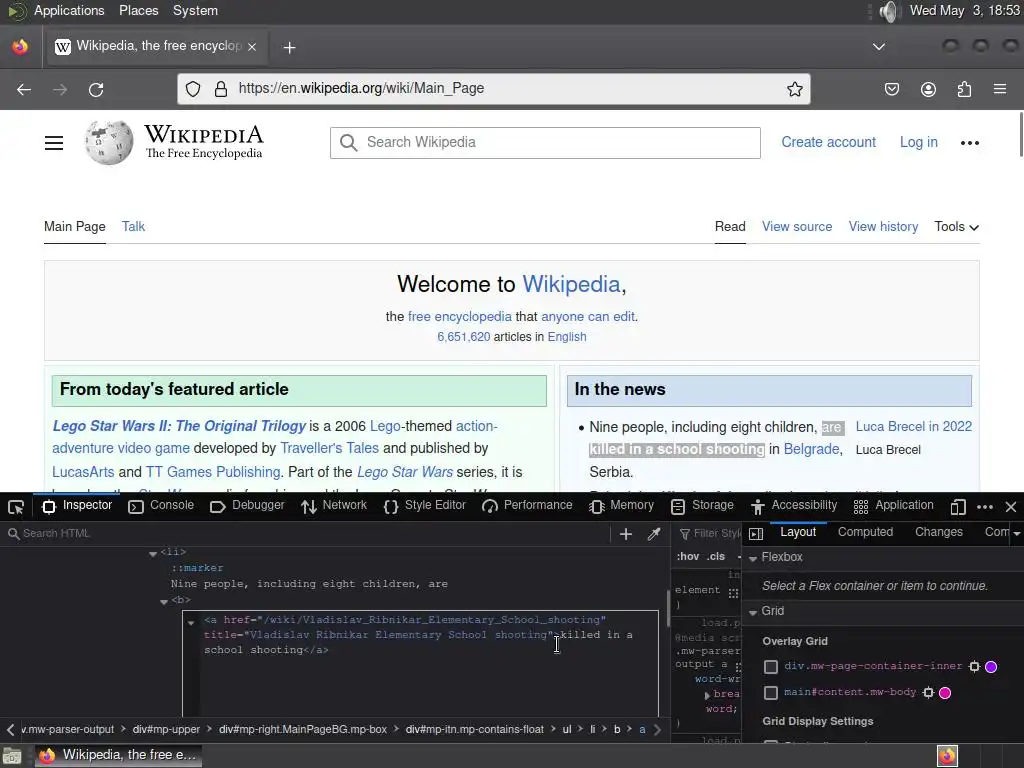Open a new tab with plus button
Image resolution: width=1024 pixels, height=768 pixels.
[x=289, y=48]
